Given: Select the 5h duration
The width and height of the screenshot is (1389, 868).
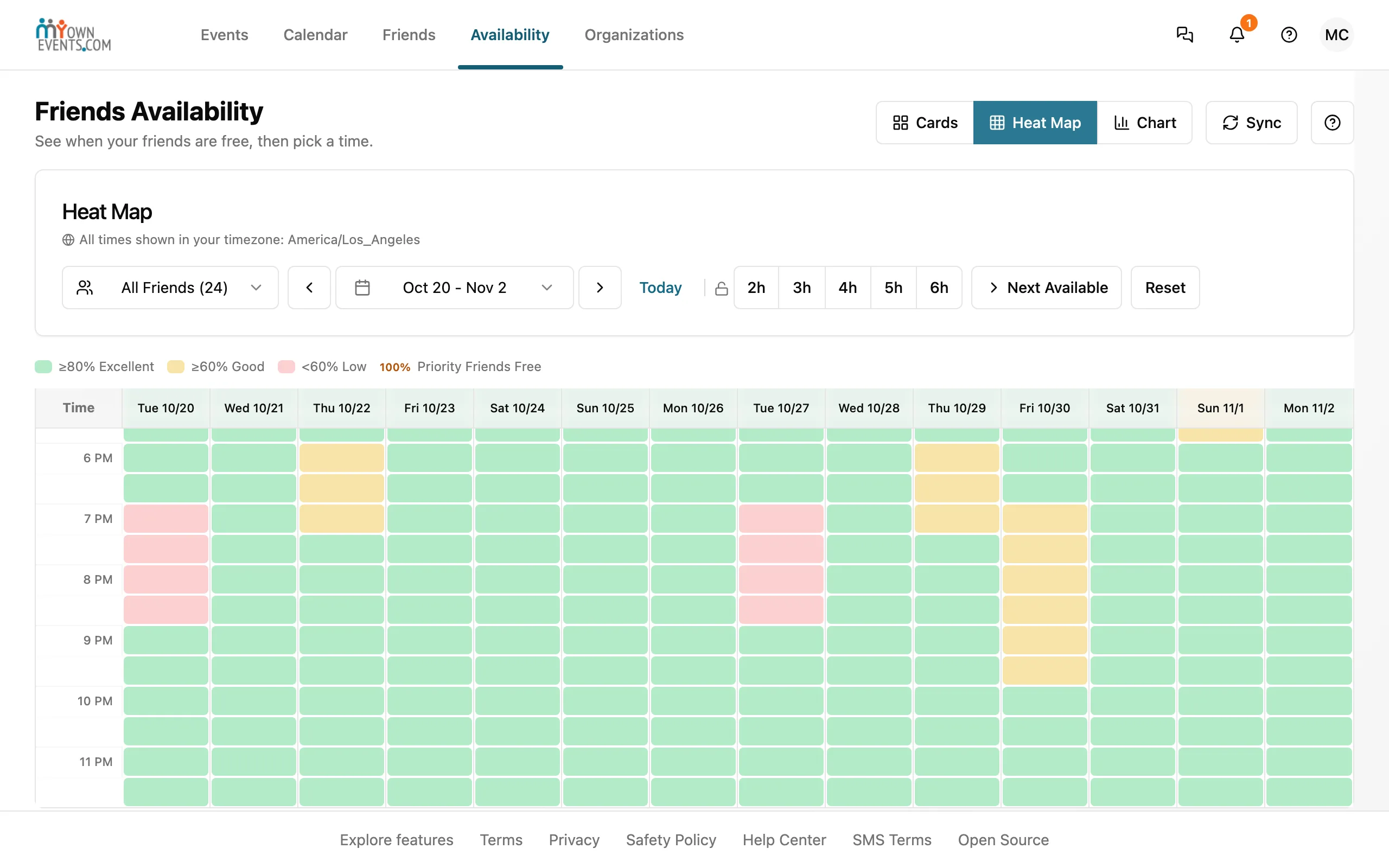Looking at the screenshot, I should (x=893, y=288).
